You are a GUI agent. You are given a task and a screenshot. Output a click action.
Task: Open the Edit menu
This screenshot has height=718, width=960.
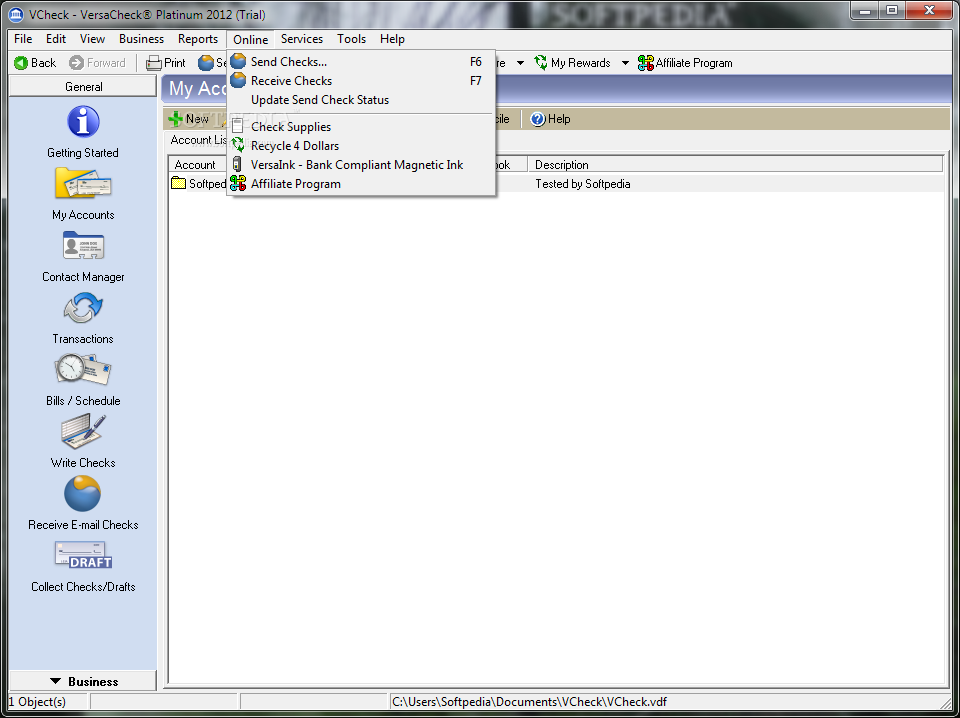[x=56, y=39]
